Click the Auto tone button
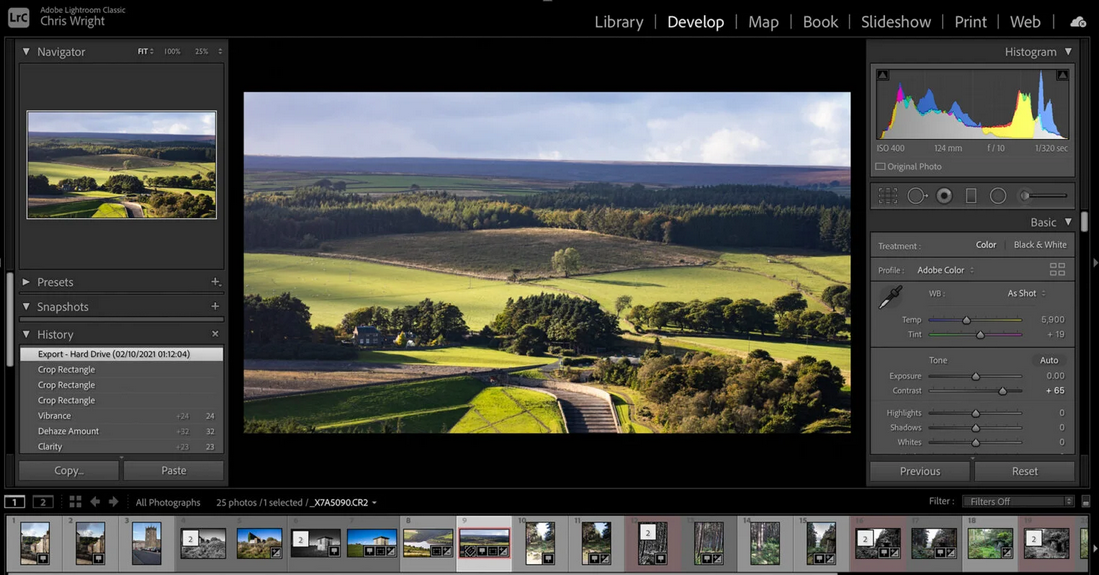 click(1049, 360)
